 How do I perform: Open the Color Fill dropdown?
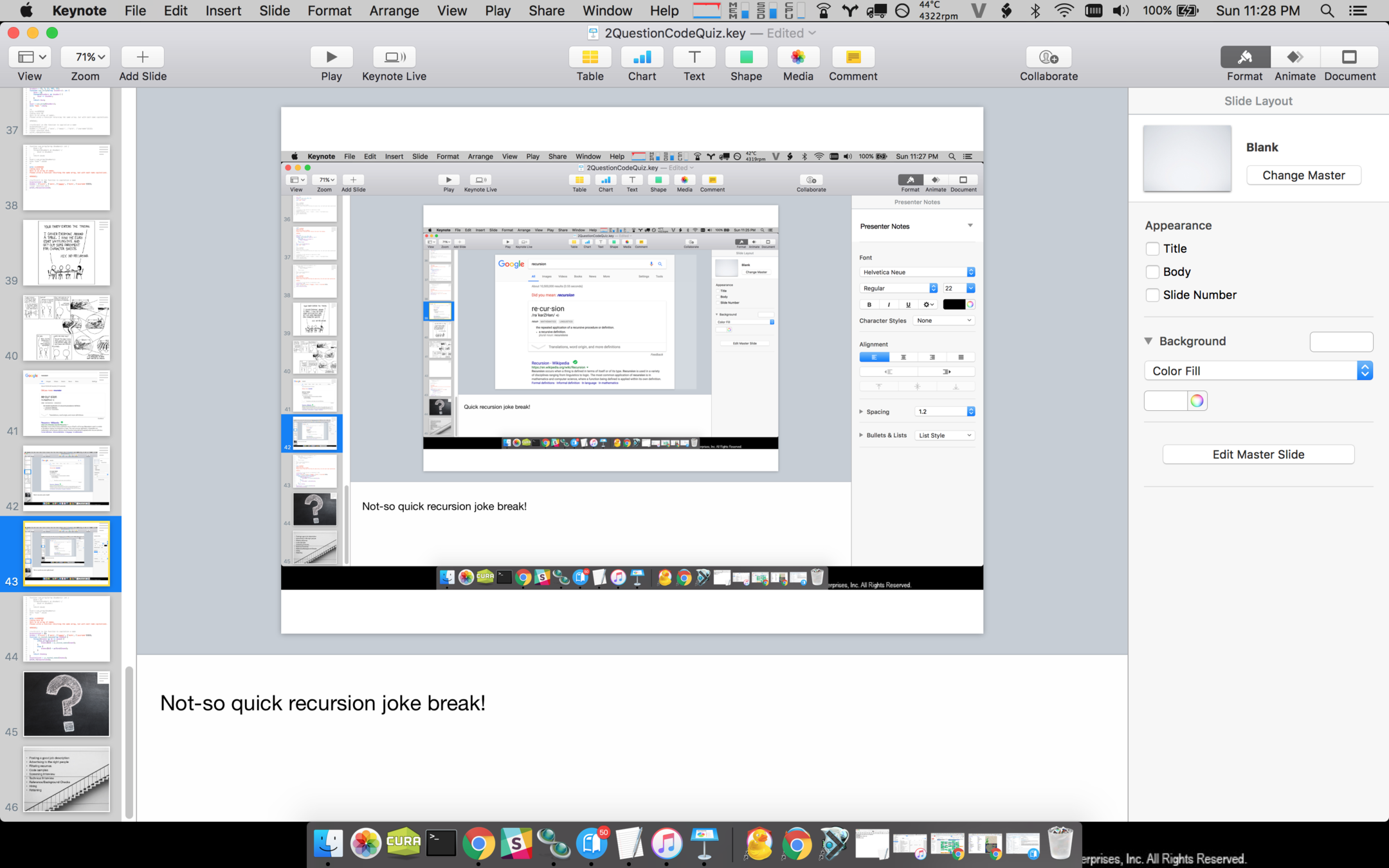[x=1258, y=371]
